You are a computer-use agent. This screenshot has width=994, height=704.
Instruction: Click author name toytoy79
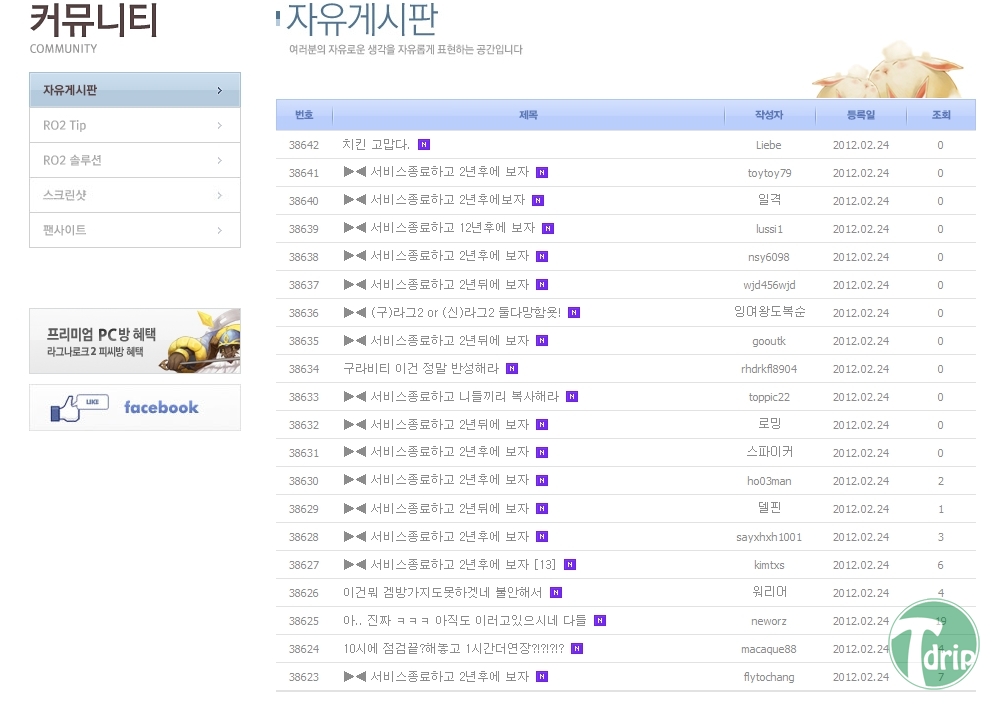pos(770,173)
